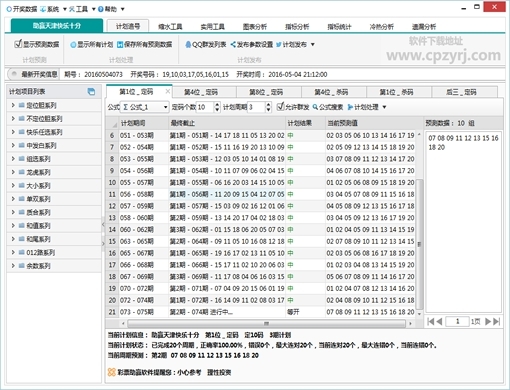
Task: Expand the 龙虎系列 tree node
Action: pyautogui.click(x=13, y=172)
